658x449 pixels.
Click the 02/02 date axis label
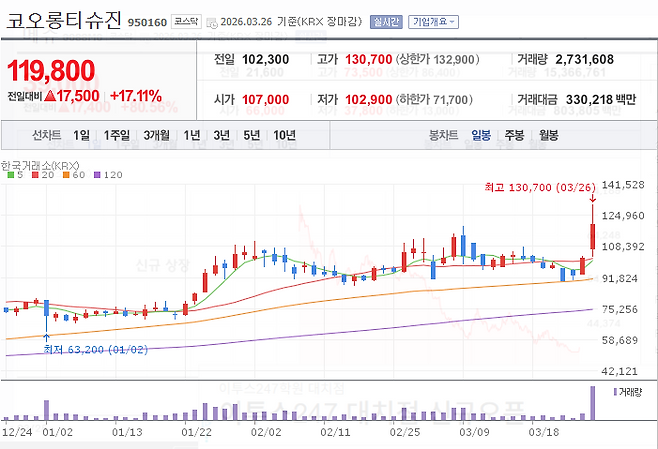pyautogui.click(x=266, y=432)
